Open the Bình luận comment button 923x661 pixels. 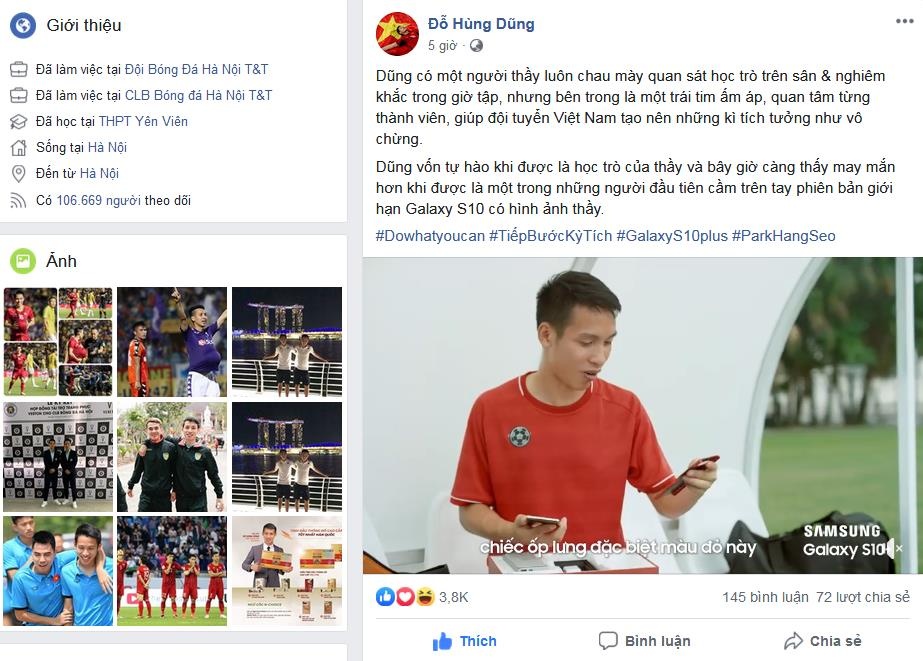(644, 641)
